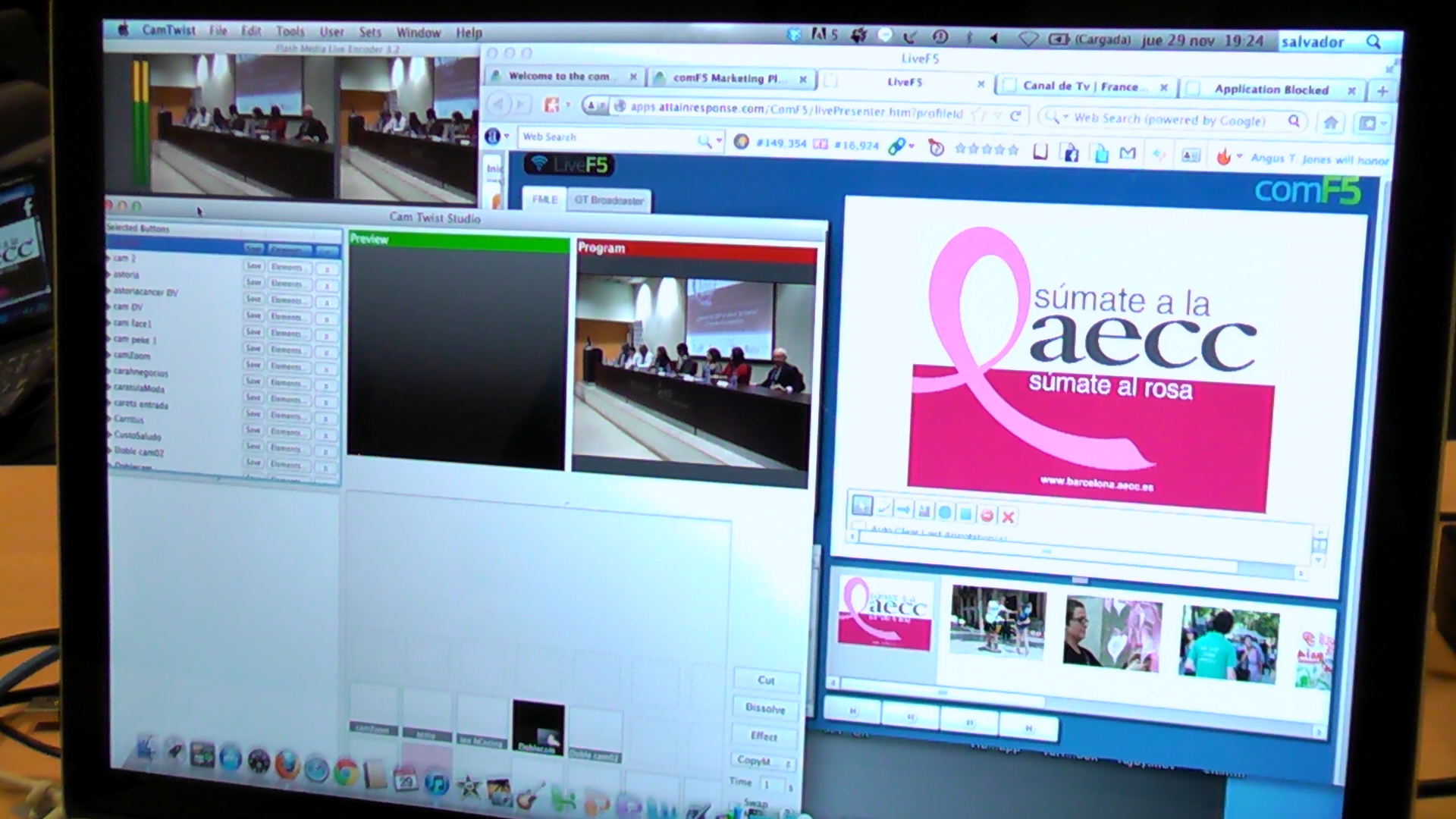Reload the LiveF5 page

pyautogui.click(x=1015, y=115)
